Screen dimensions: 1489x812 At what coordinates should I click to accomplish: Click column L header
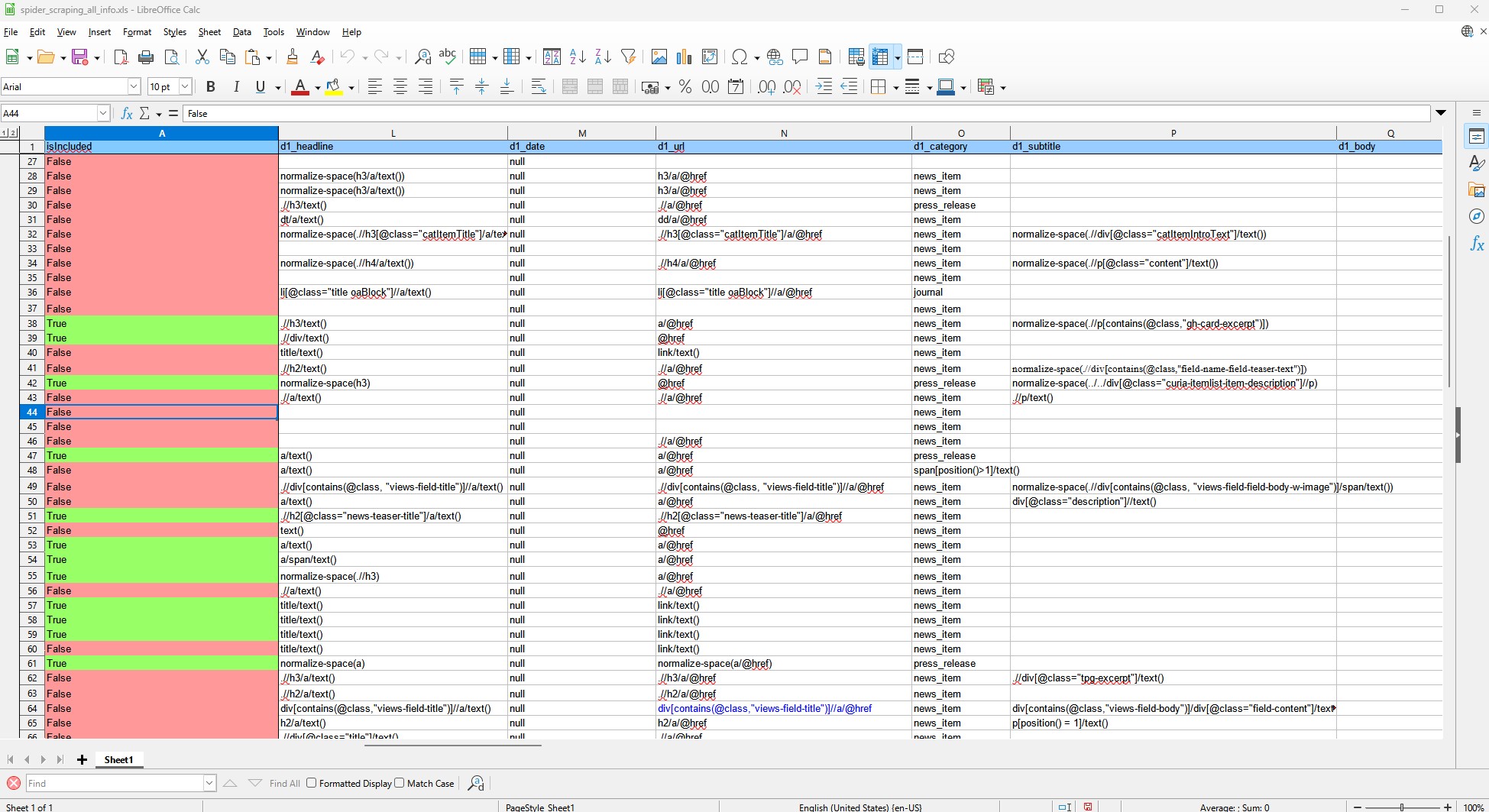click(393, 134)
